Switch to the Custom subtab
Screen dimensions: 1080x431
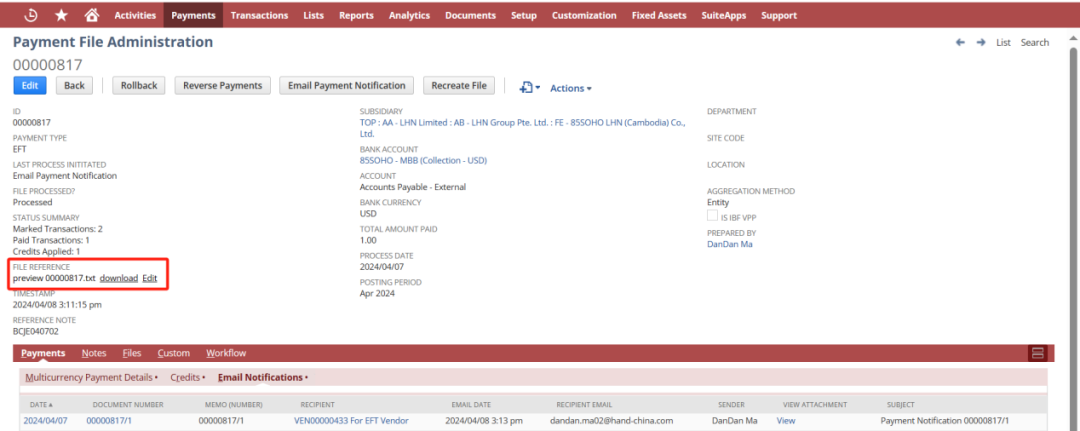[x=174, y=353]
